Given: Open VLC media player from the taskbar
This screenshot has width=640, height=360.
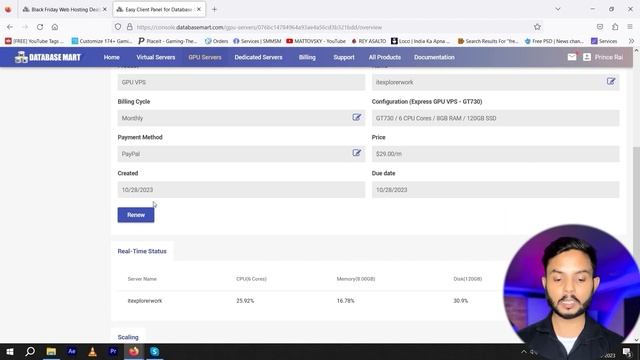Looking at the screenshot, I should (92, 351).
